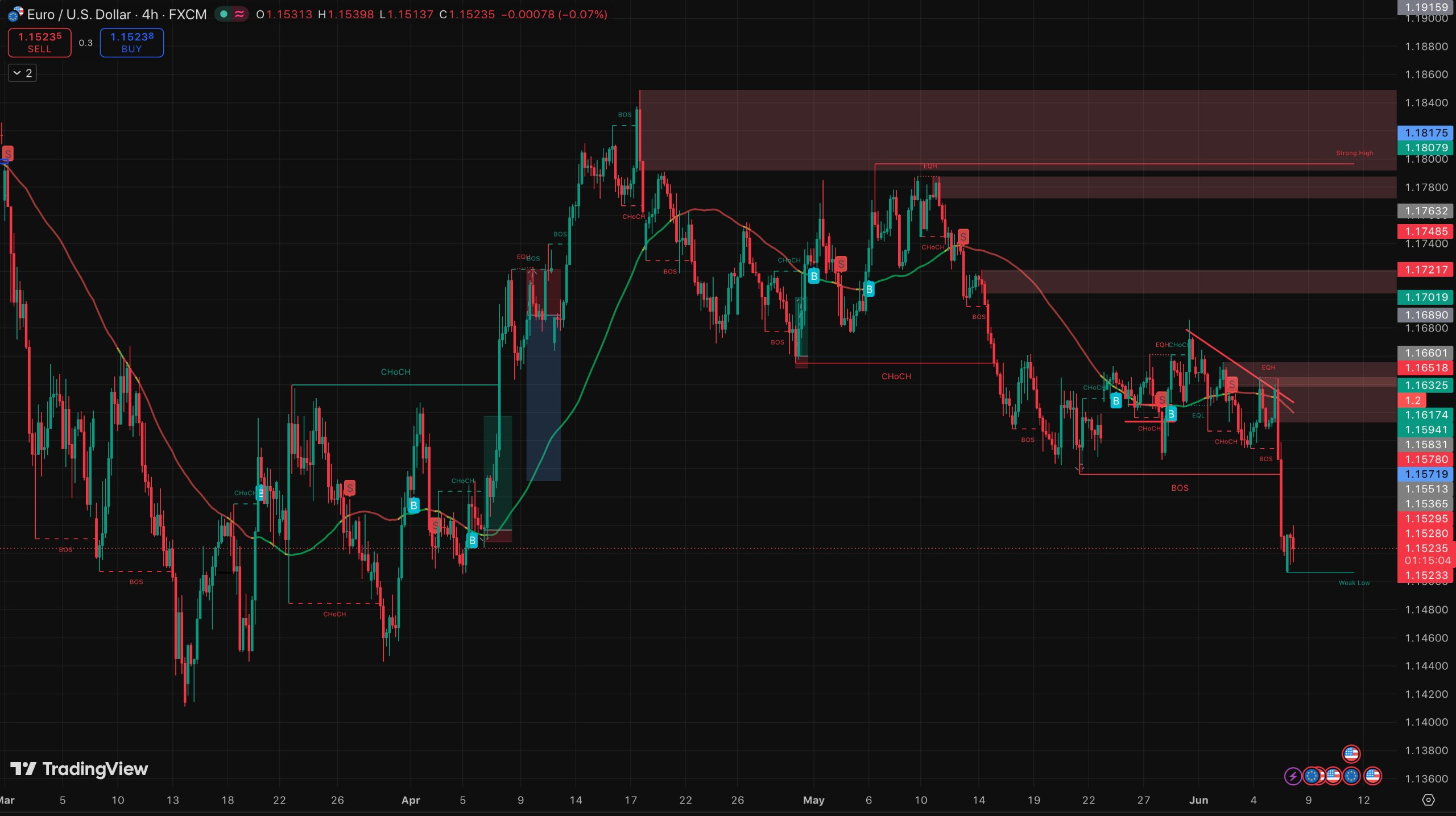Click the blue 1.18175 price tag

point(1426,132)
